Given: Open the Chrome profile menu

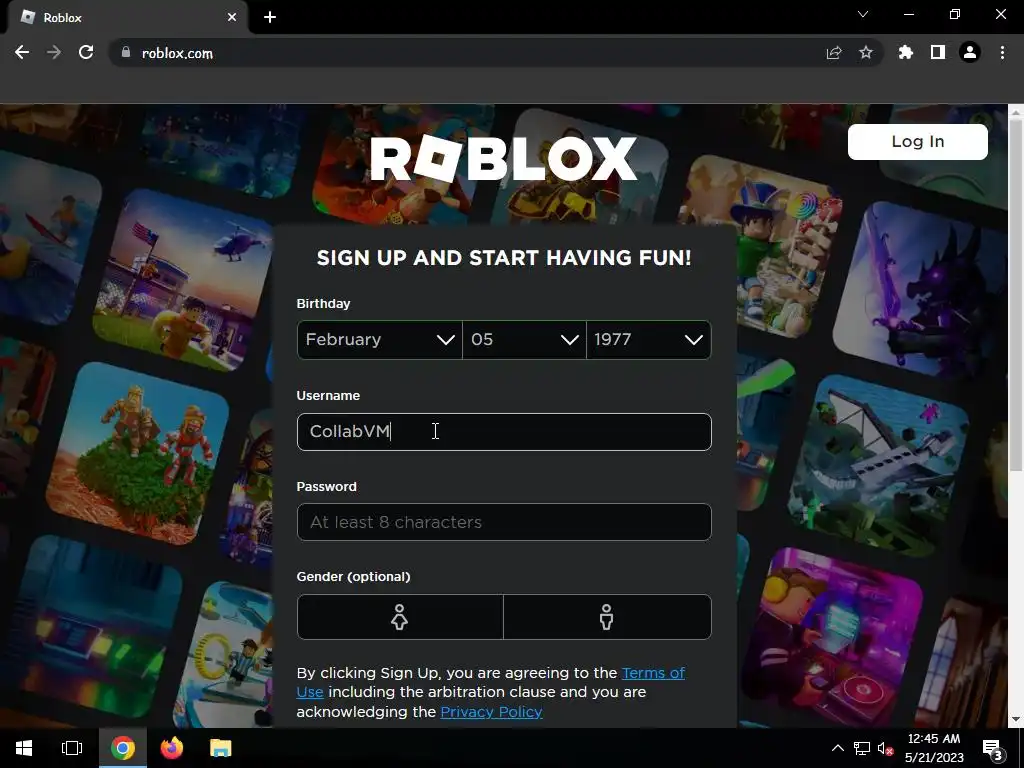Looking at the screenshot, I should (970, 53).
